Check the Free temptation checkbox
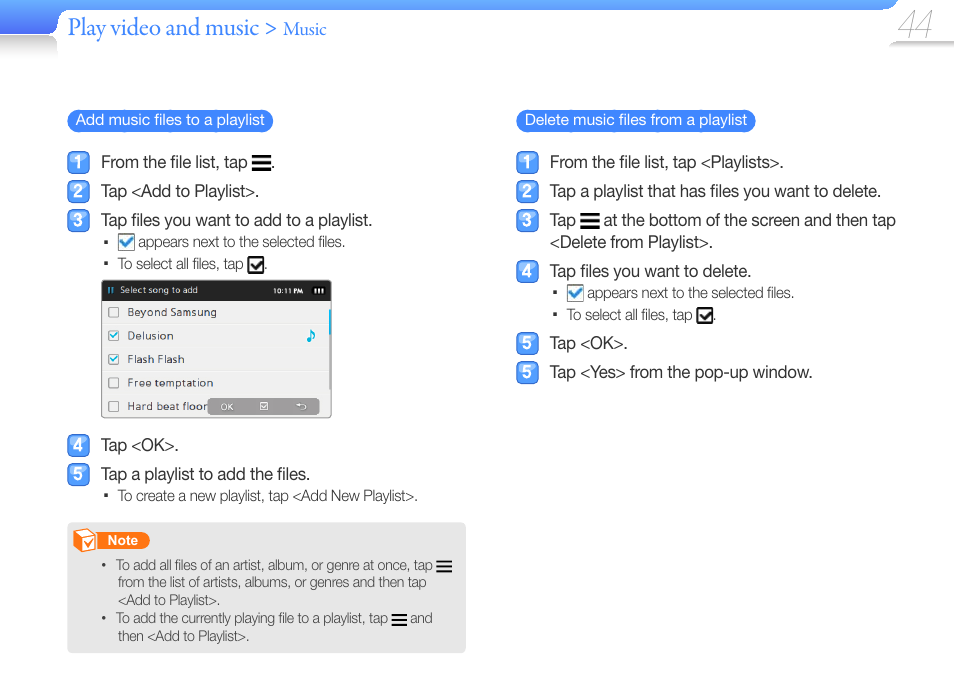The image size is (954, 674). pyautogui.click(x=113, y=383)
